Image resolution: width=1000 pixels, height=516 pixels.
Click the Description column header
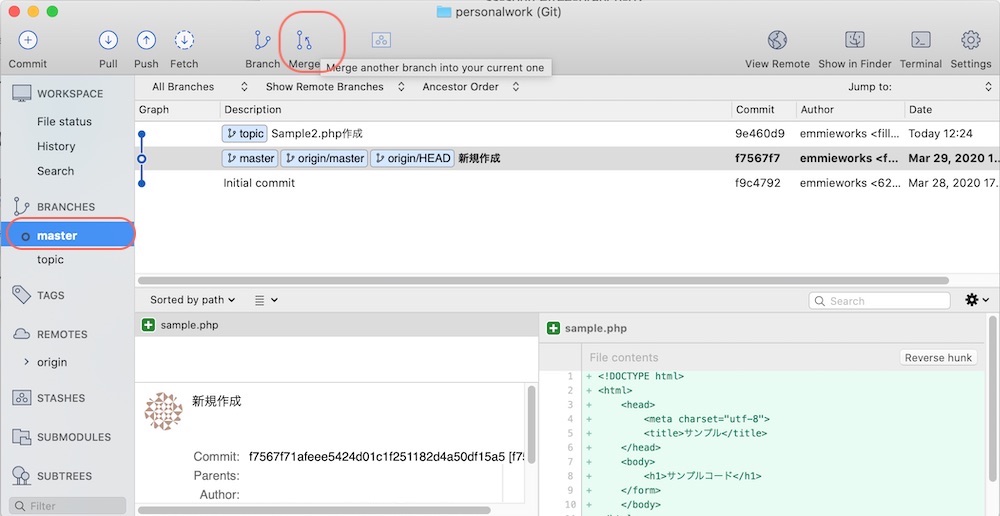point(476,110)
